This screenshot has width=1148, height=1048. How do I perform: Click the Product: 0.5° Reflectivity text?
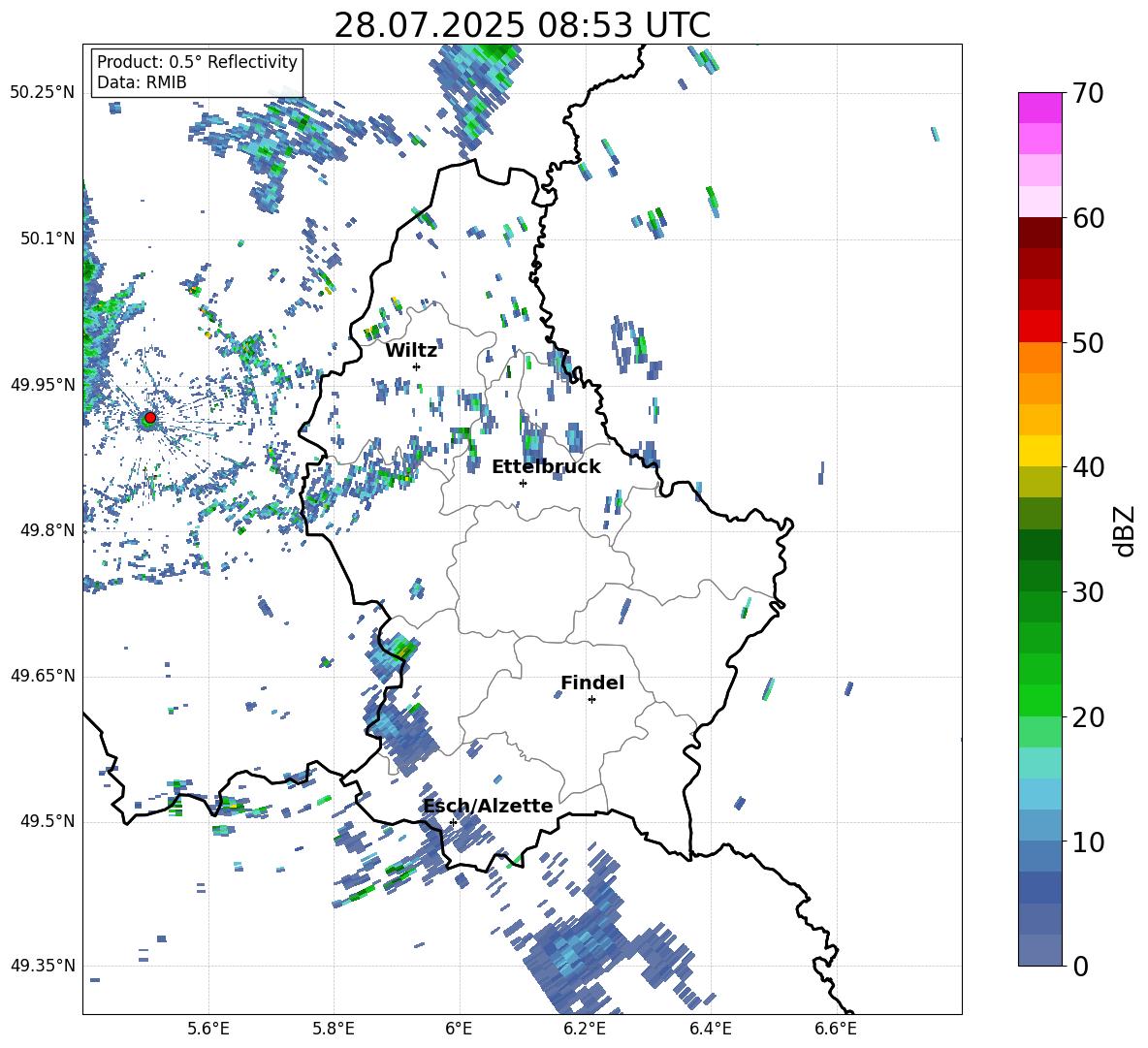[x=197, y=61]
